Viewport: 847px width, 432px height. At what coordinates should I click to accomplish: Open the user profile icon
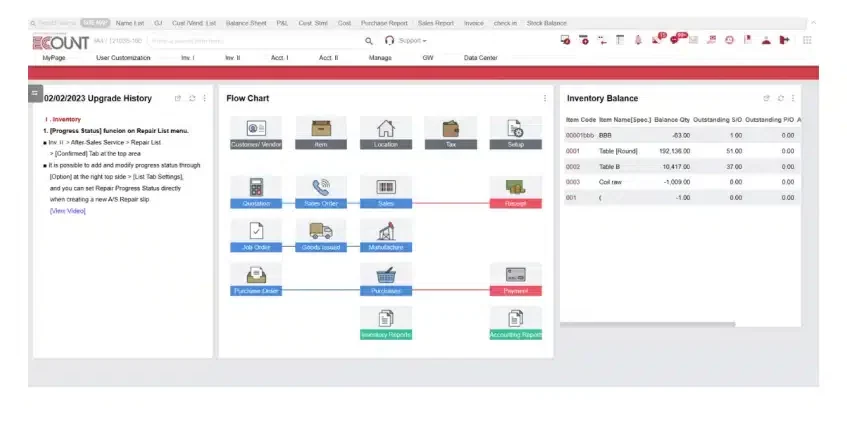(x=766, y=40)
